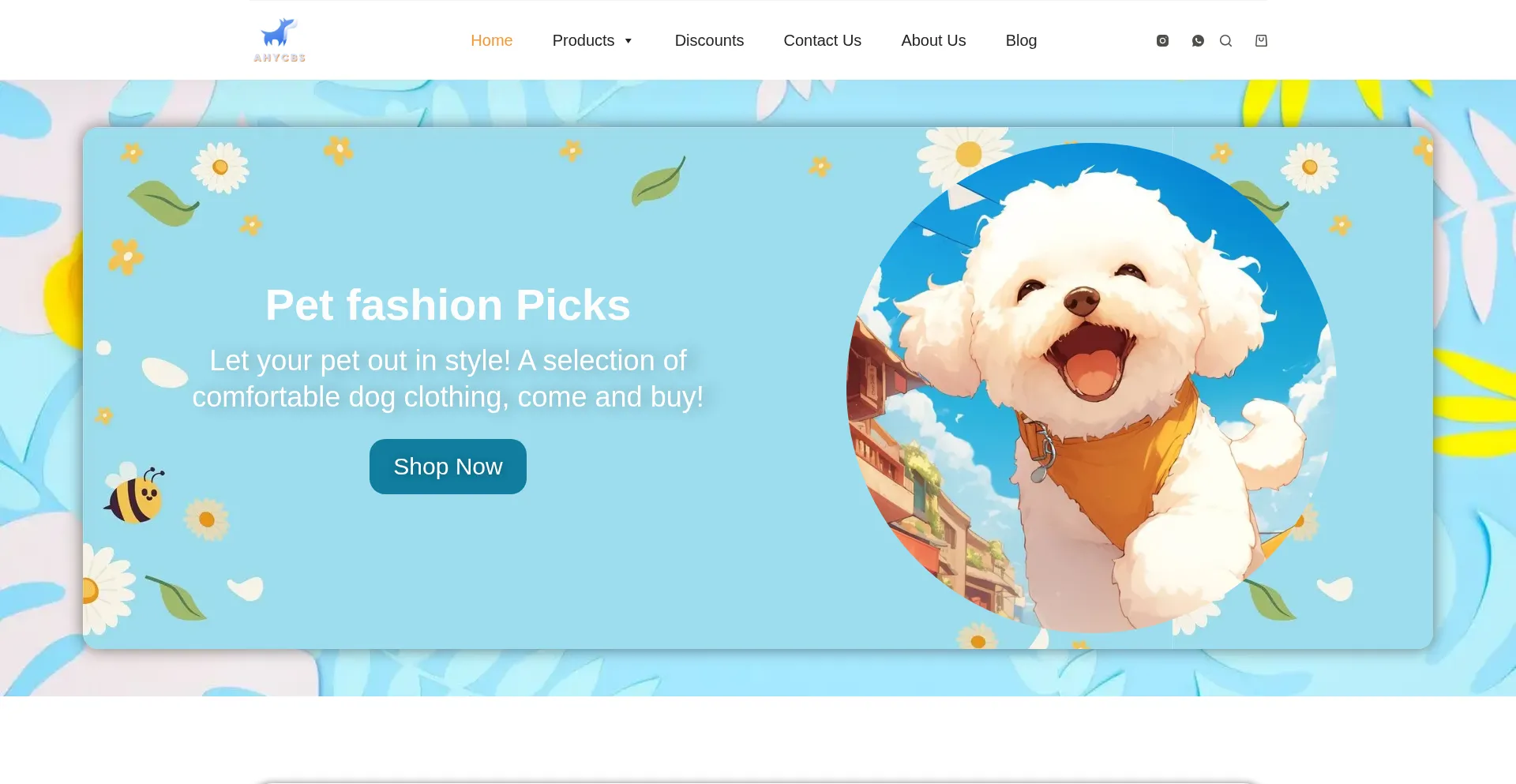The image size is (1516, 784).
Task: Open the WhatsApp chat icon
Action: (1198, 41)
